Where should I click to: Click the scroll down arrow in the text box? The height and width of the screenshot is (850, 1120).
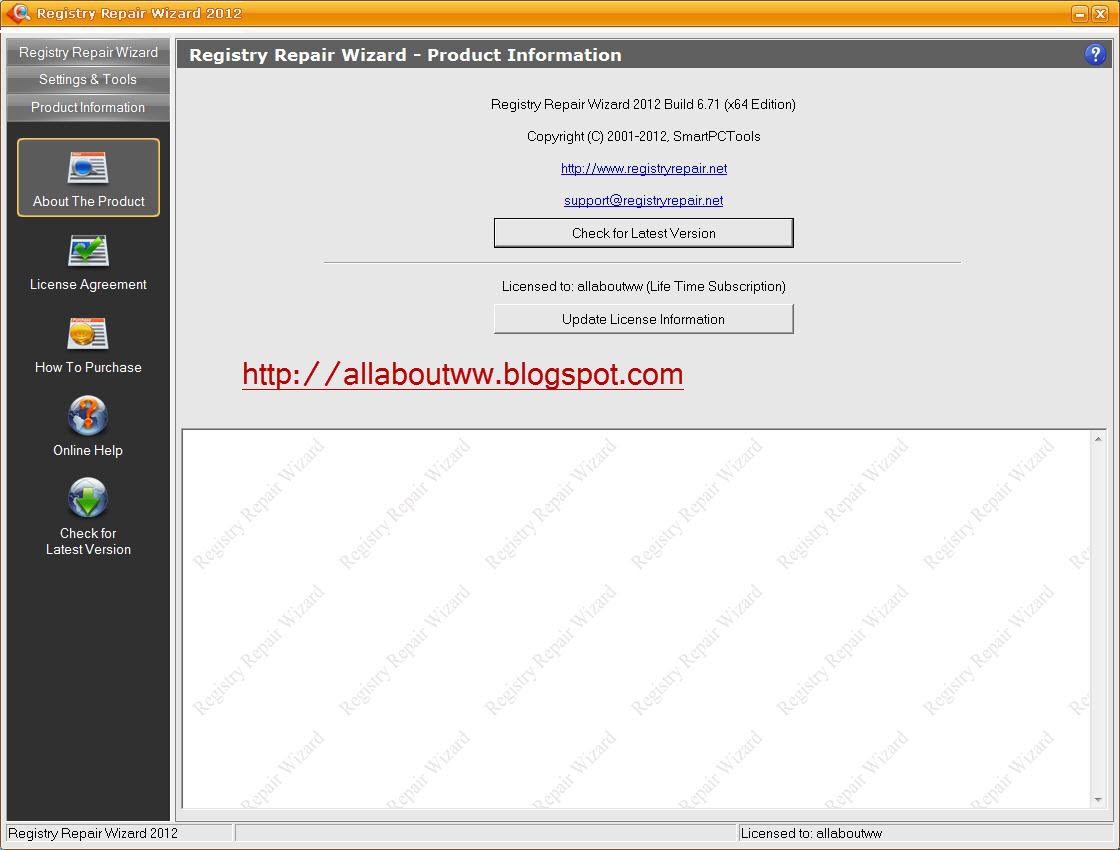tap(1098, 800)
